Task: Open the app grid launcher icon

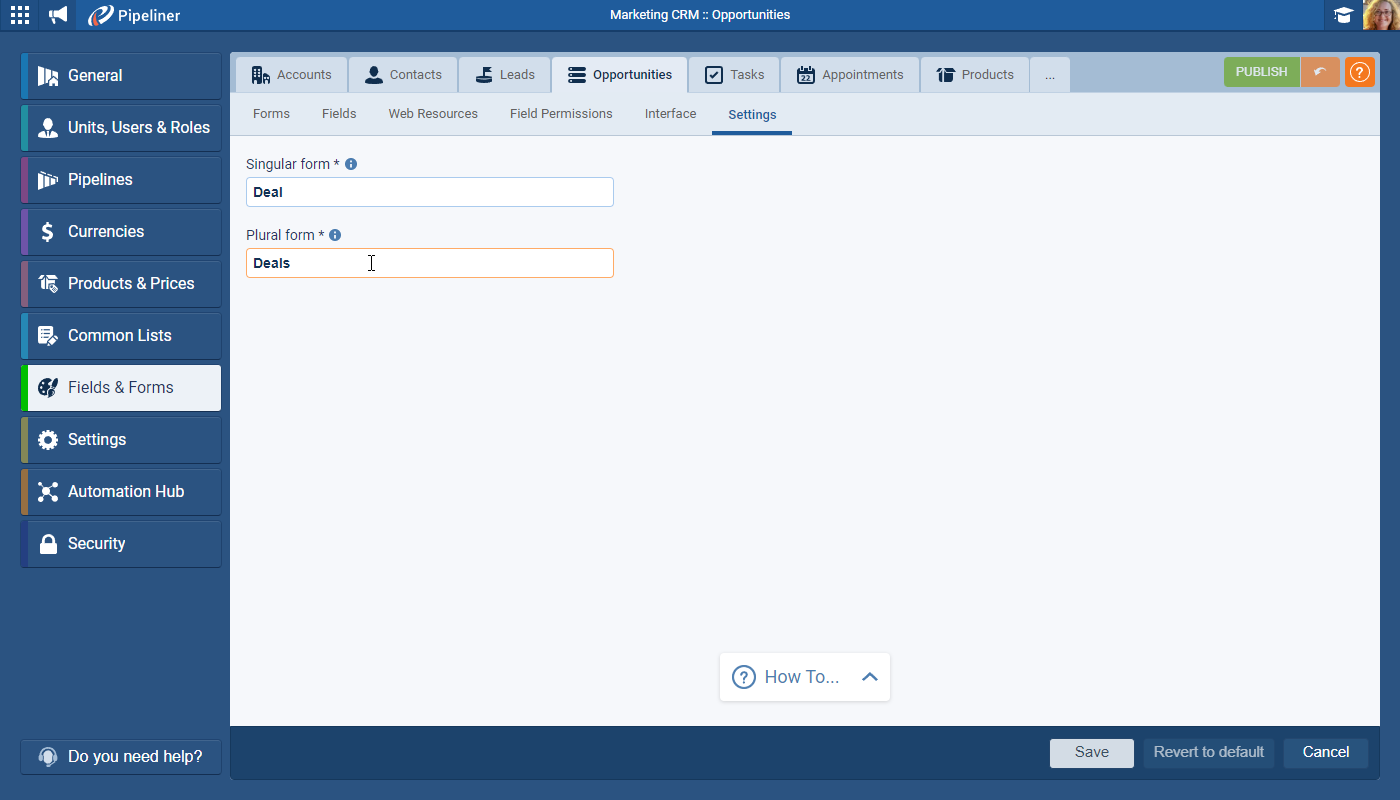Action: click(x=20, y=15)
